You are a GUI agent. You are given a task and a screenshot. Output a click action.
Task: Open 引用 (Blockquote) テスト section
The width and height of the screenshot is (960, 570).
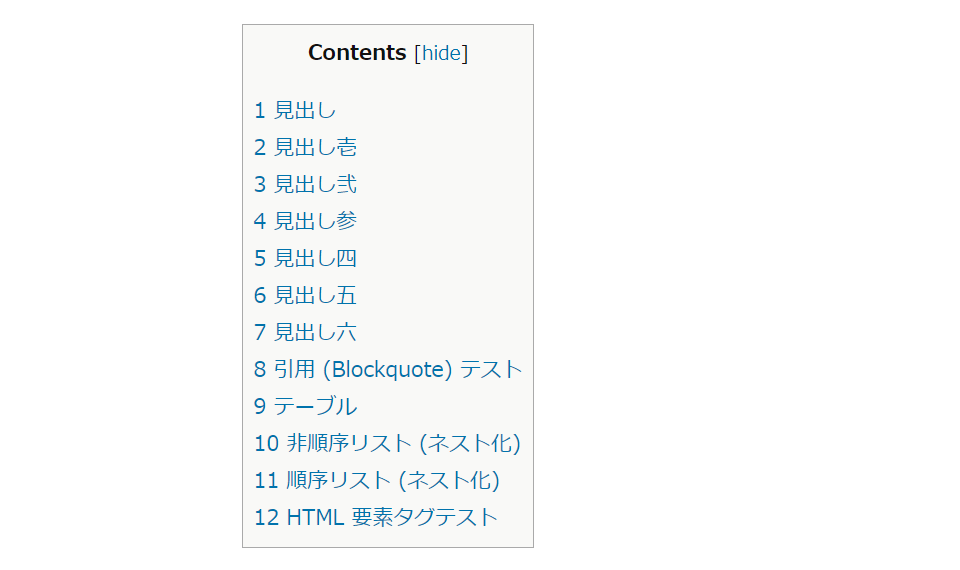pos(398,370)
